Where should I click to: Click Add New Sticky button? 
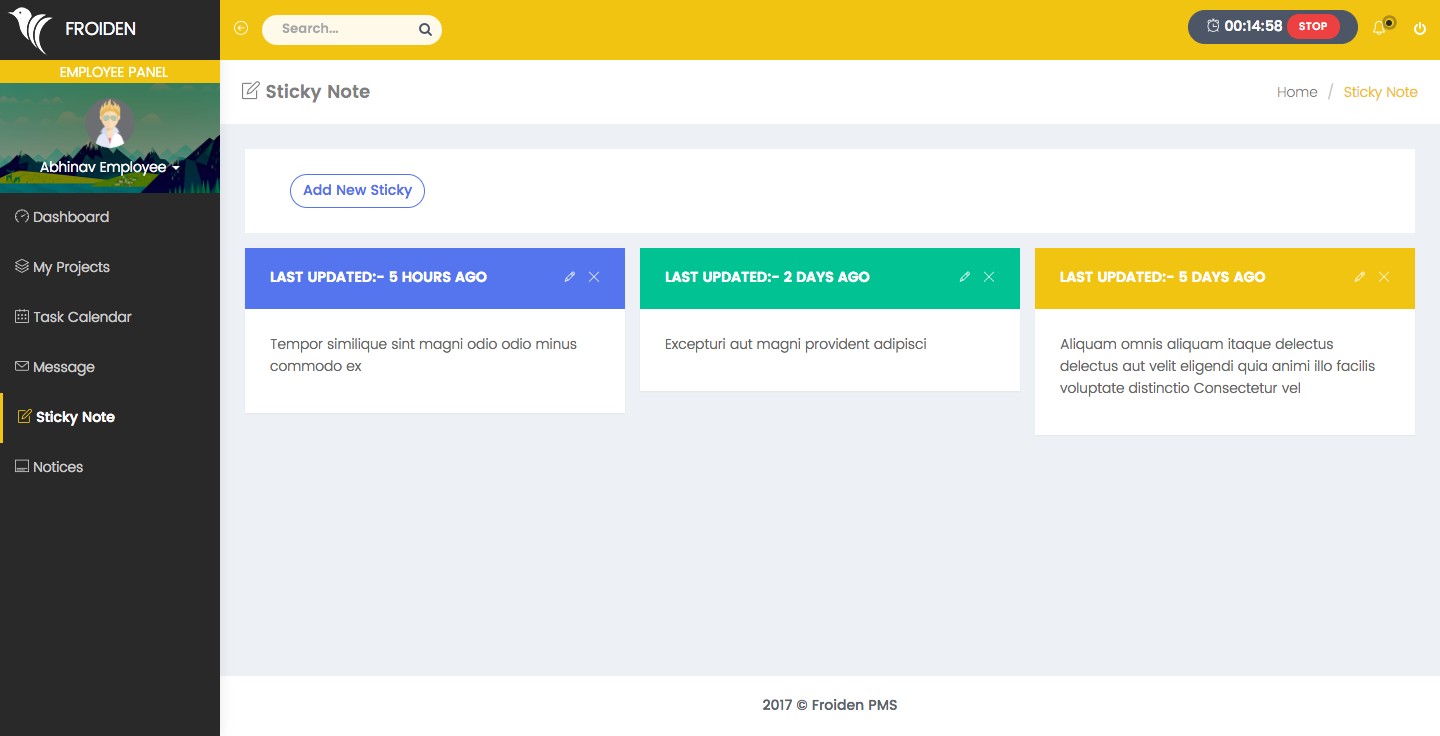pos(357,190)
